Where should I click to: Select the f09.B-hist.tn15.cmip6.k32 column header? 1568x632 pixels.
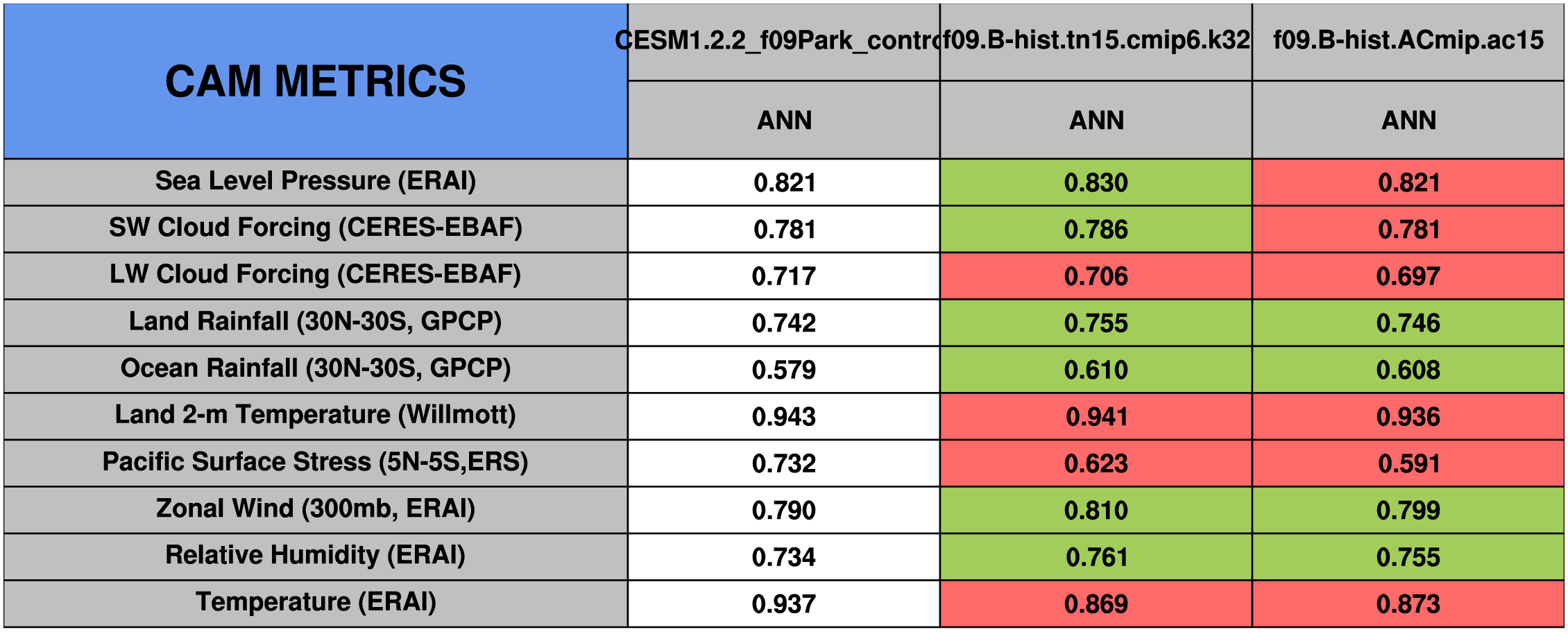[x=1096, y=41]
